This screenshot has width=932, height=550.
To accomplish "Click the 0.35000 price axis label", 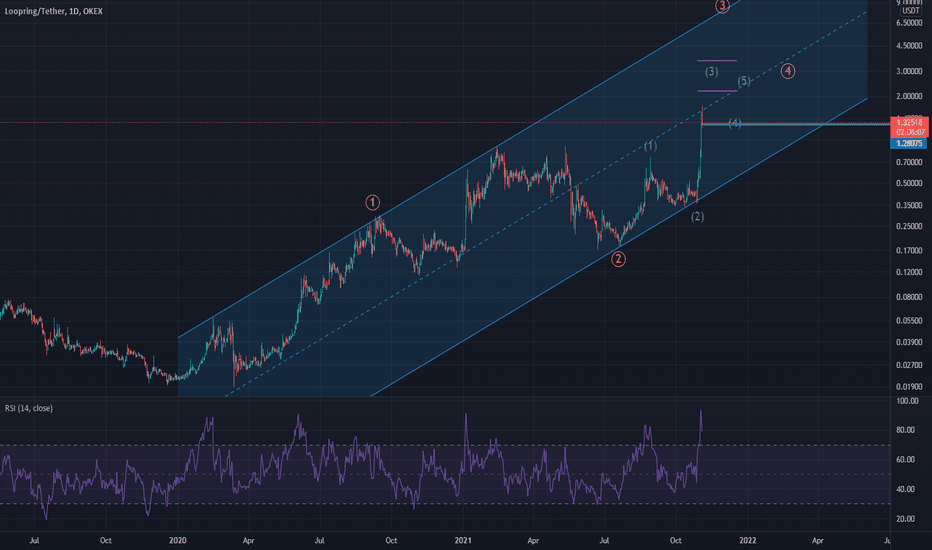I will (x=909, y=206).
